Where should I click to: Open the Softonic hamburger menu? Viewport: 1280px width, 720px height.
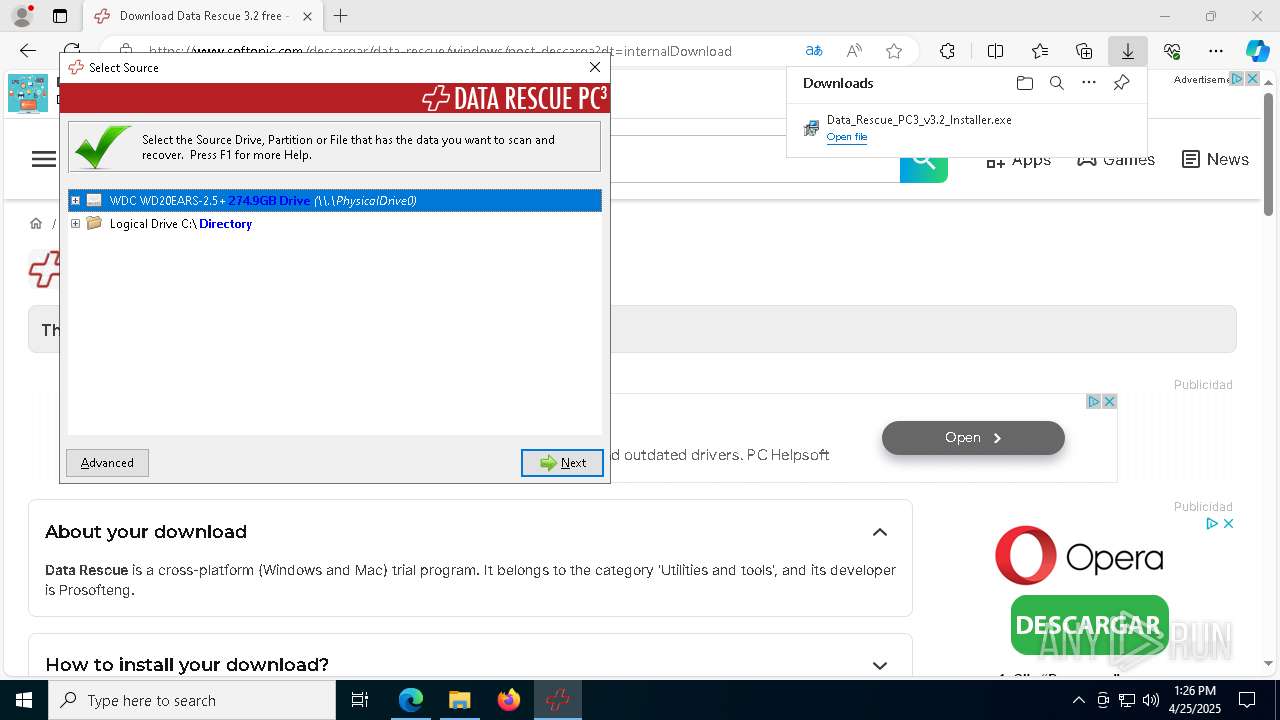tap(44, 159)
